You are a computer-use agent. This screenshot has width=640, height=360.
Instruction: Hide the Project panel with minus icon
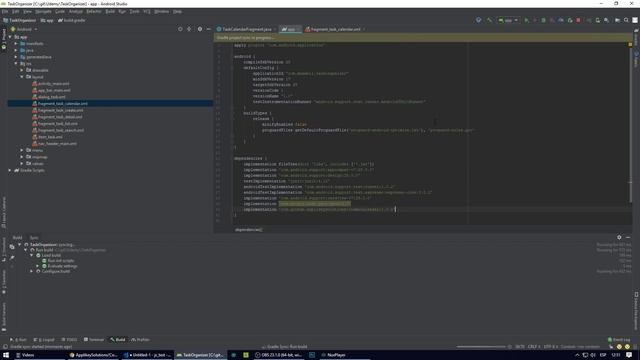209,29
